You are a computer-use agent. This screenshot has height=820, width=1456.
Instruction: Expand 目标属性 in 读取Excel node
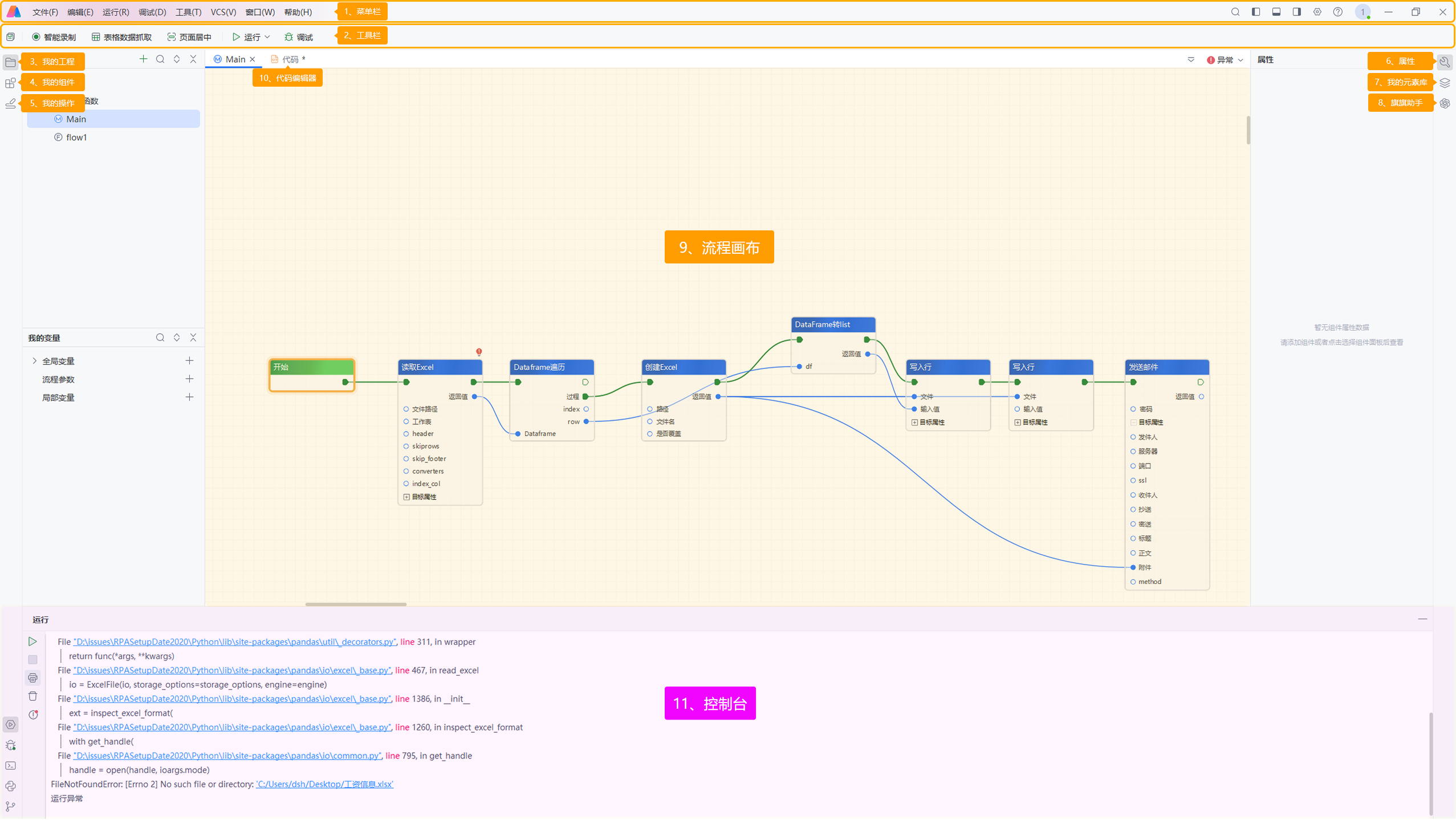pyautogui.click(x=406, y=497)
